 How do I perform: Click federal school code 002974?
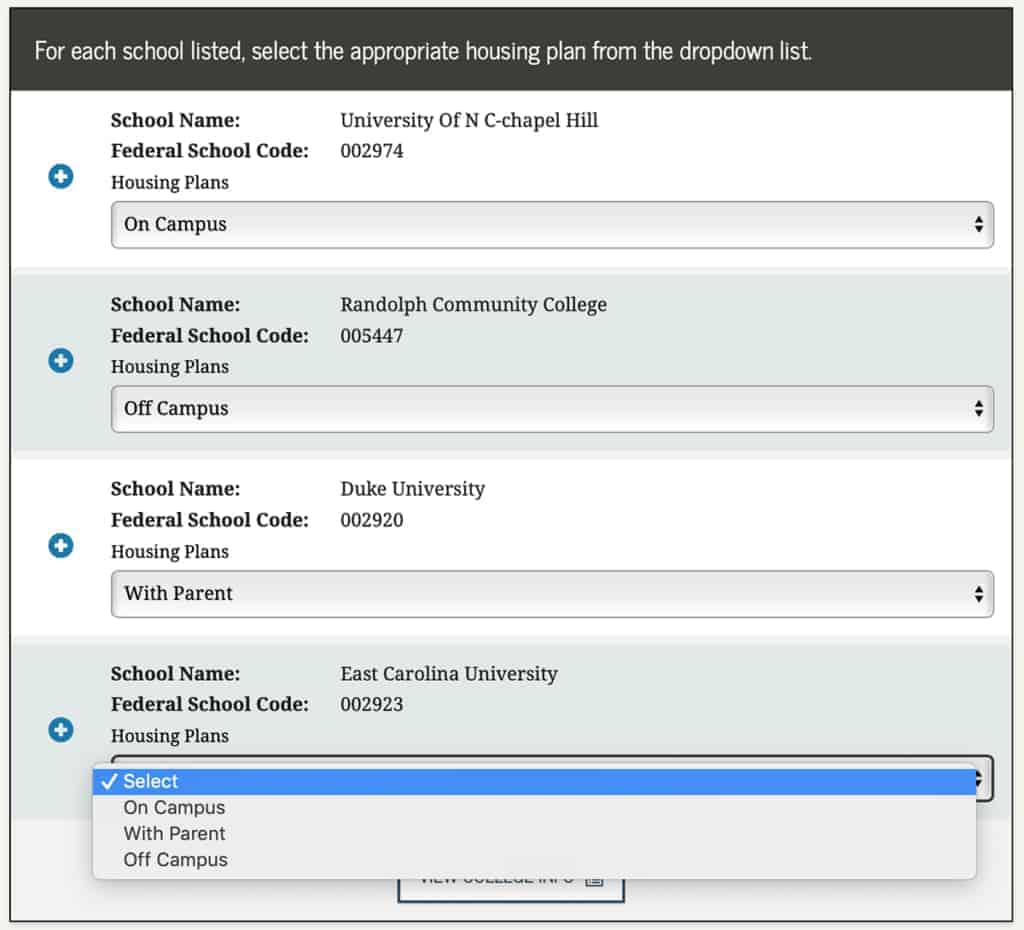pyautogui.click(x=372, y=151)
